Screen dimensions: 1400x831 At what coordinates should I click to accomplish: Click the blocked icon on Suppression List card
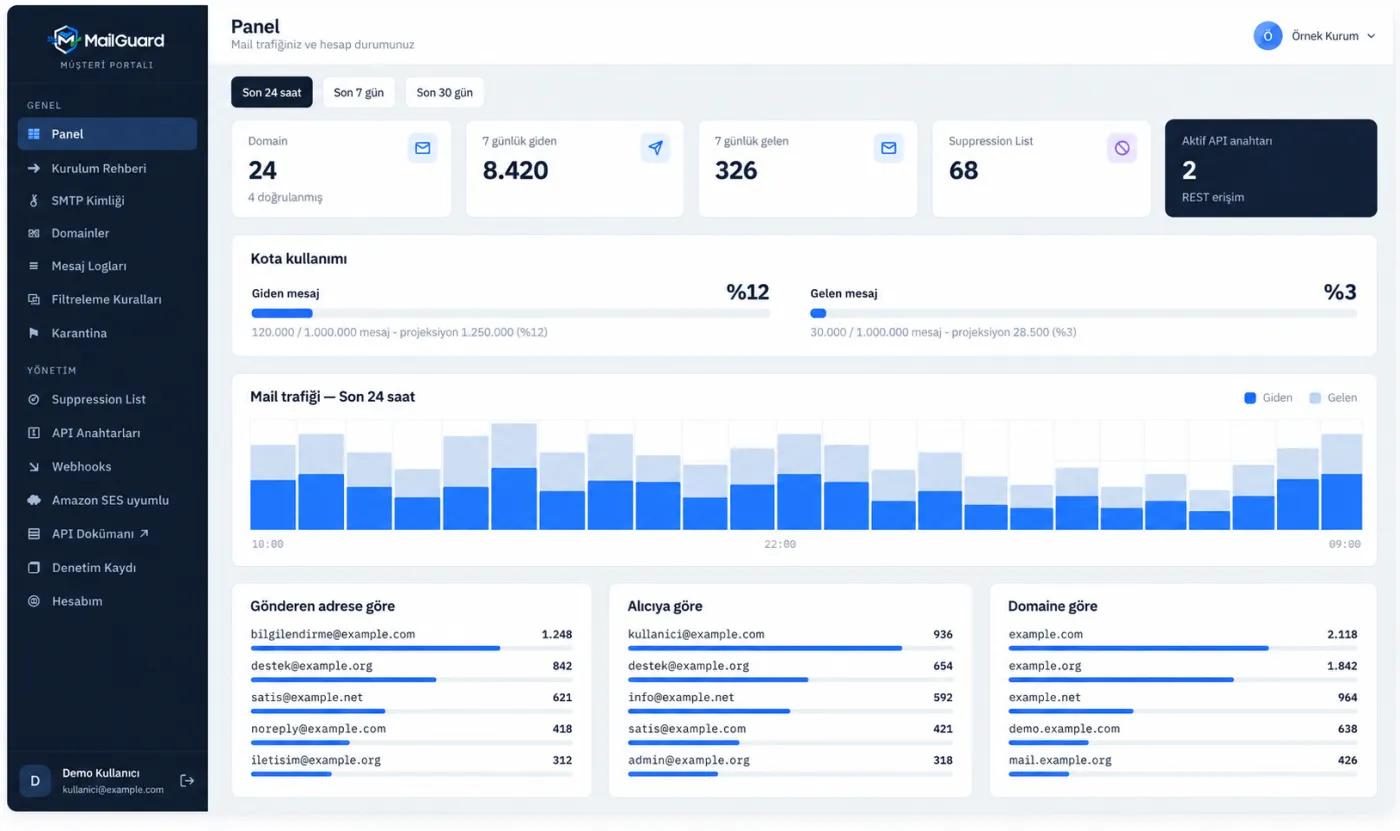1122,148
